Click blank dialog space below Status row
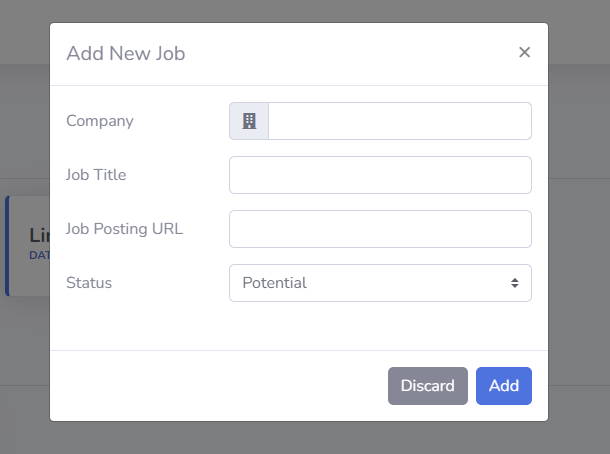The height and width of the screenshot is (454, 610). tap(300, 327)
